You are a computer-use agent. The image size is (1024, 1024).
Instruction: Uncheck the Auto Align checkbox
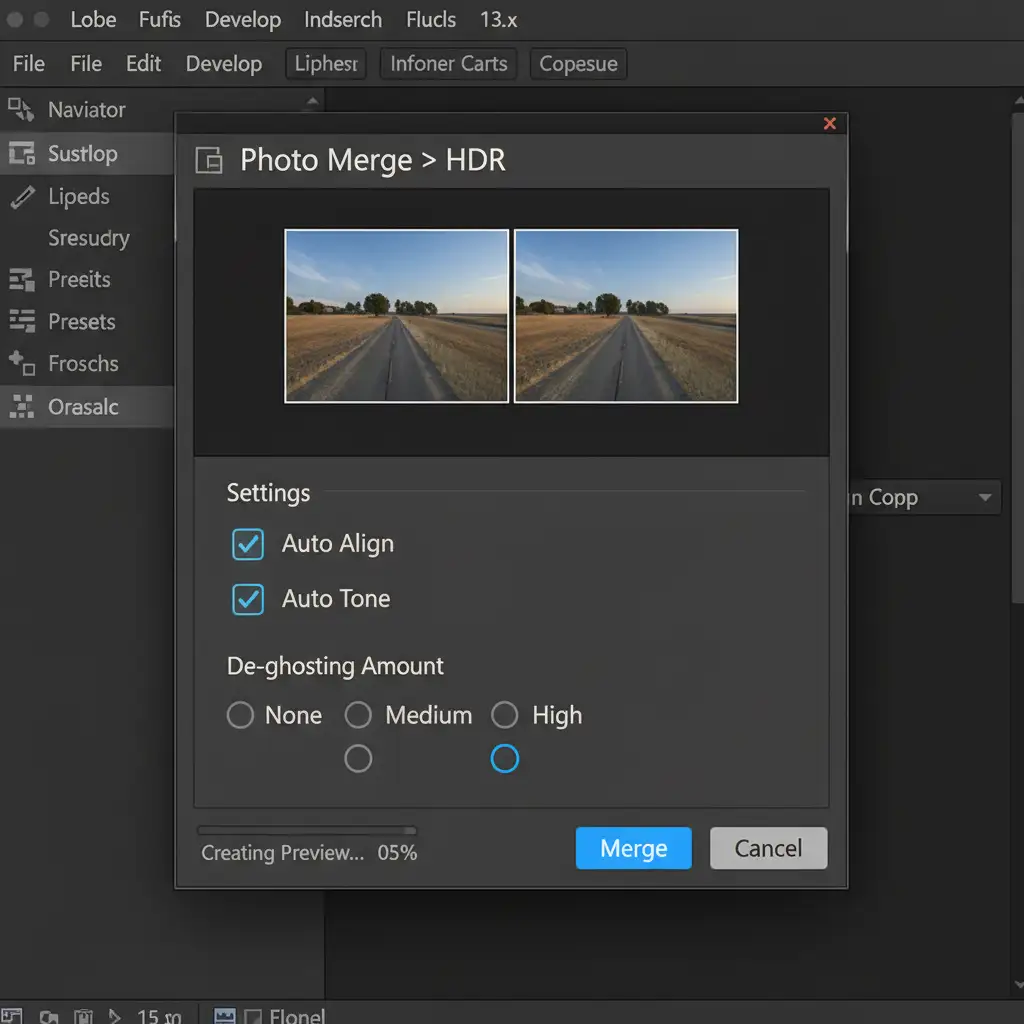click(247, 544)
